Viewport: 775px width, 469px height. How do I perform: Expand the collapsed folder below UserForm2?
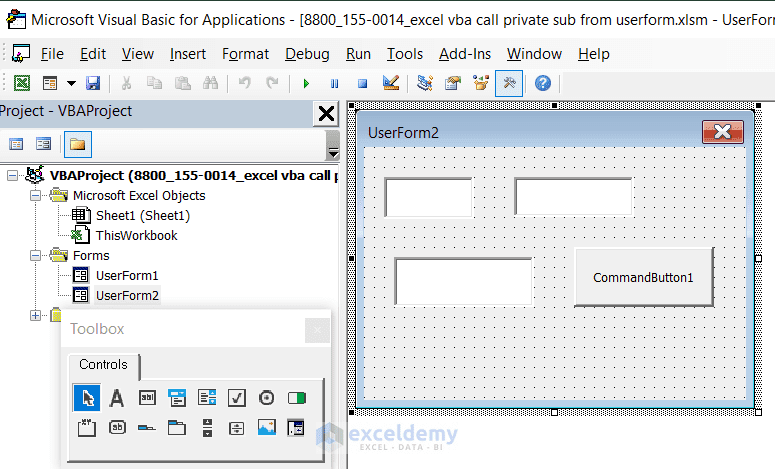[35, 315]
